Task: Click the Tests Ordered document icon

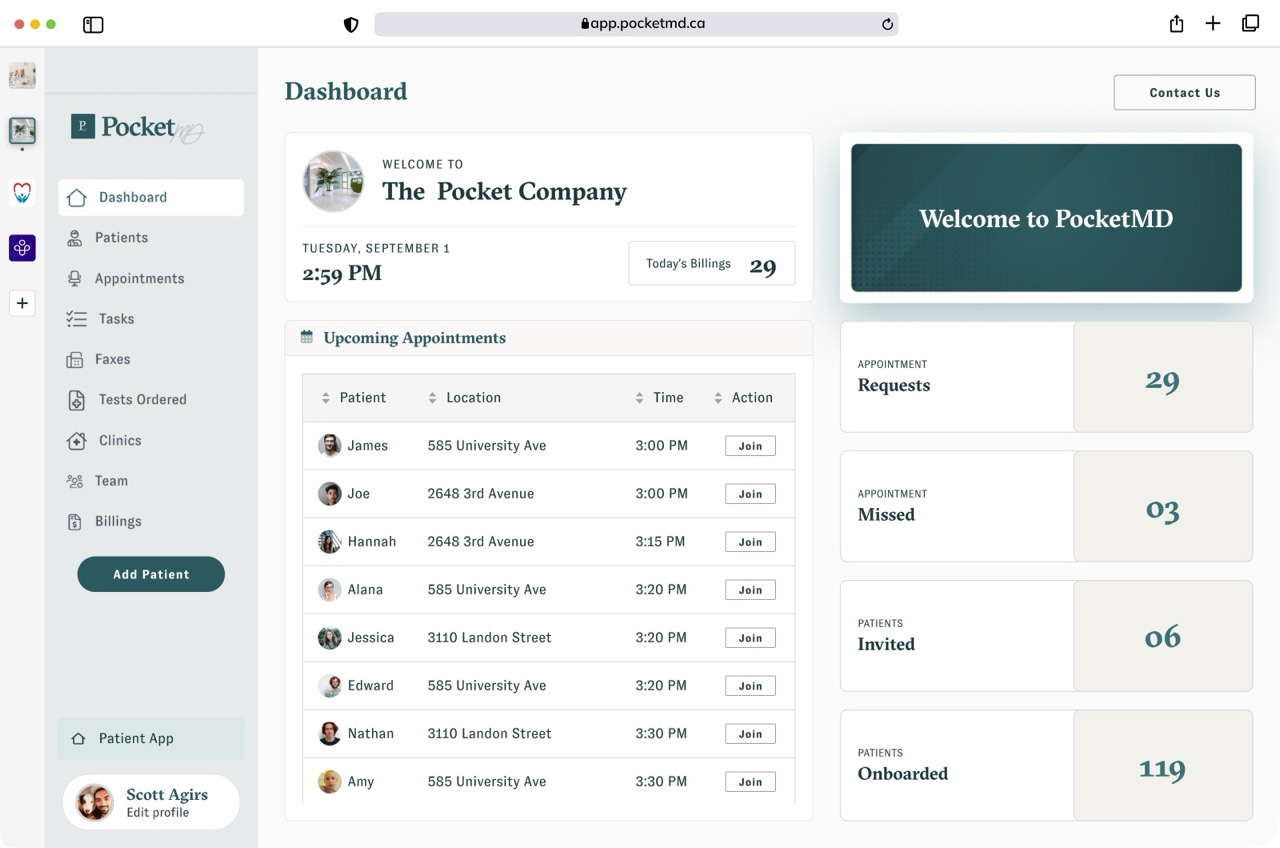Action: point(76,400)
